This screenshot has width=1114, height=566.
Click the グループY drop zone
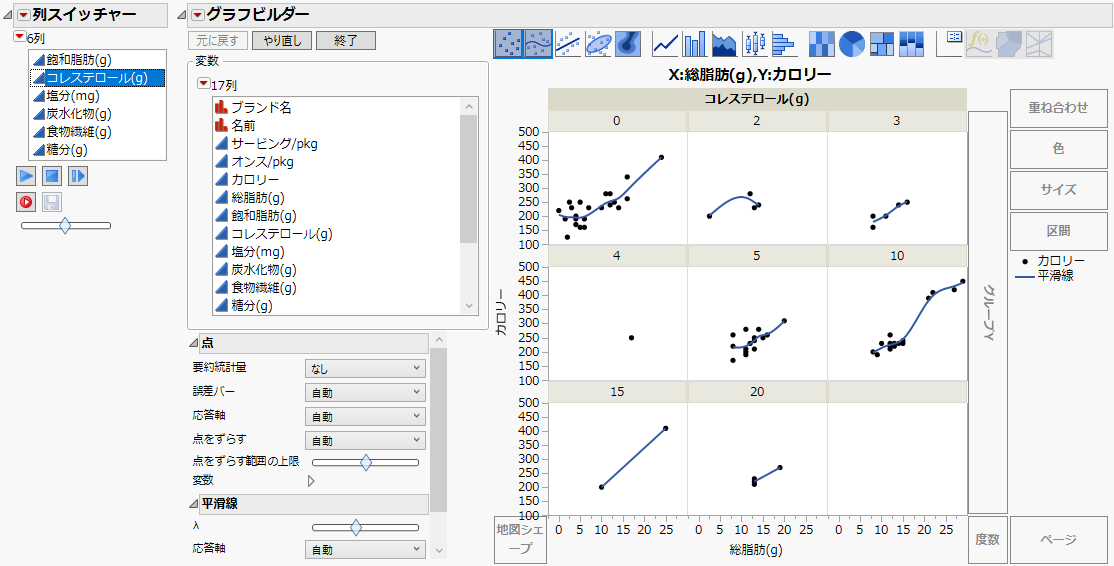tap(988, 312)
